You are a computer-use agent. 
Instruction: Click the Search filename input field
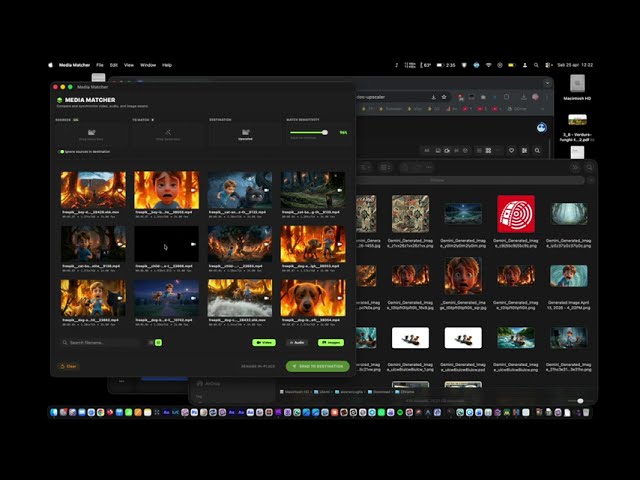100,342
